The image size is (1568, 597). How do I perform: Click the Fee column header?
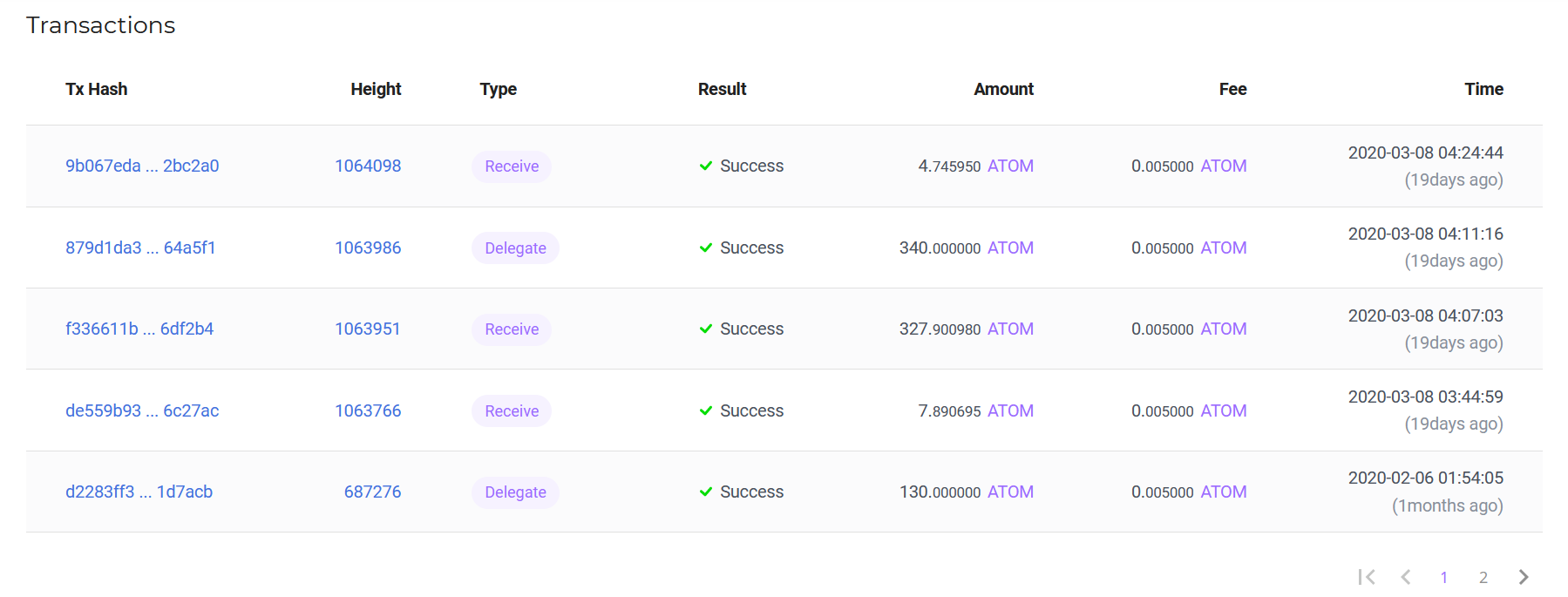click(x=1232, y=89)
